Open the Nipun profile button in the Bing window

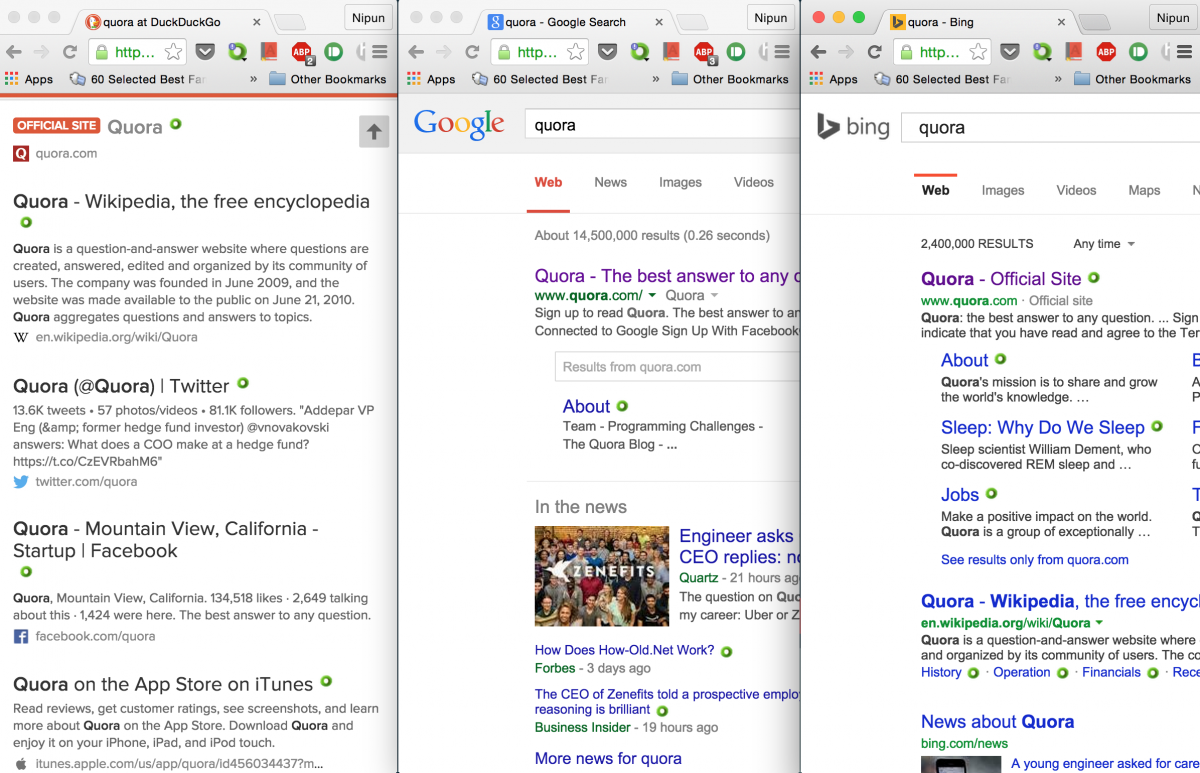pyautogui.click(x=1173, y=17)
